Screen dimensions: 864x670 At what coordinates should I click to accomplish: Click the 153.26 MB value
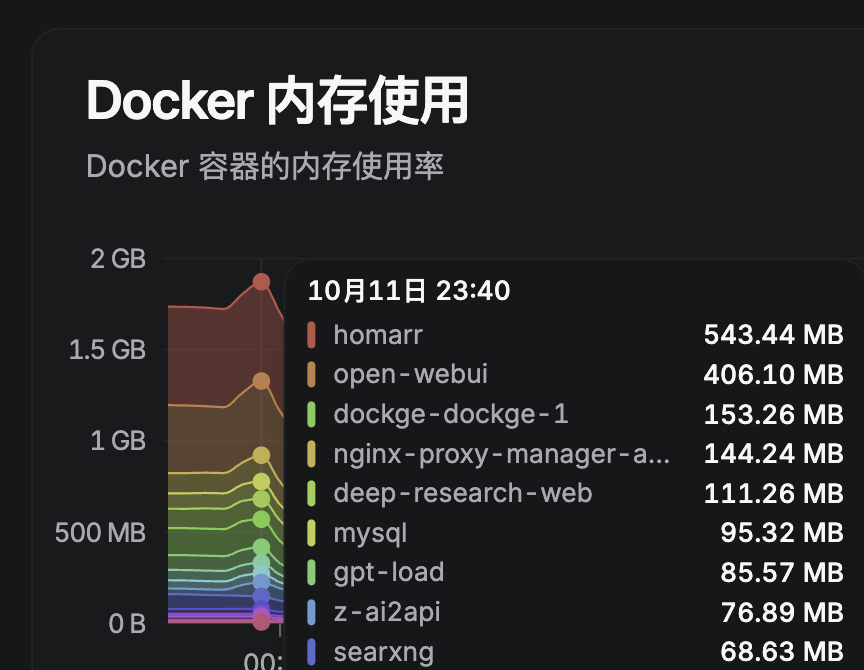pyautogui.click(x=774, y=414)
